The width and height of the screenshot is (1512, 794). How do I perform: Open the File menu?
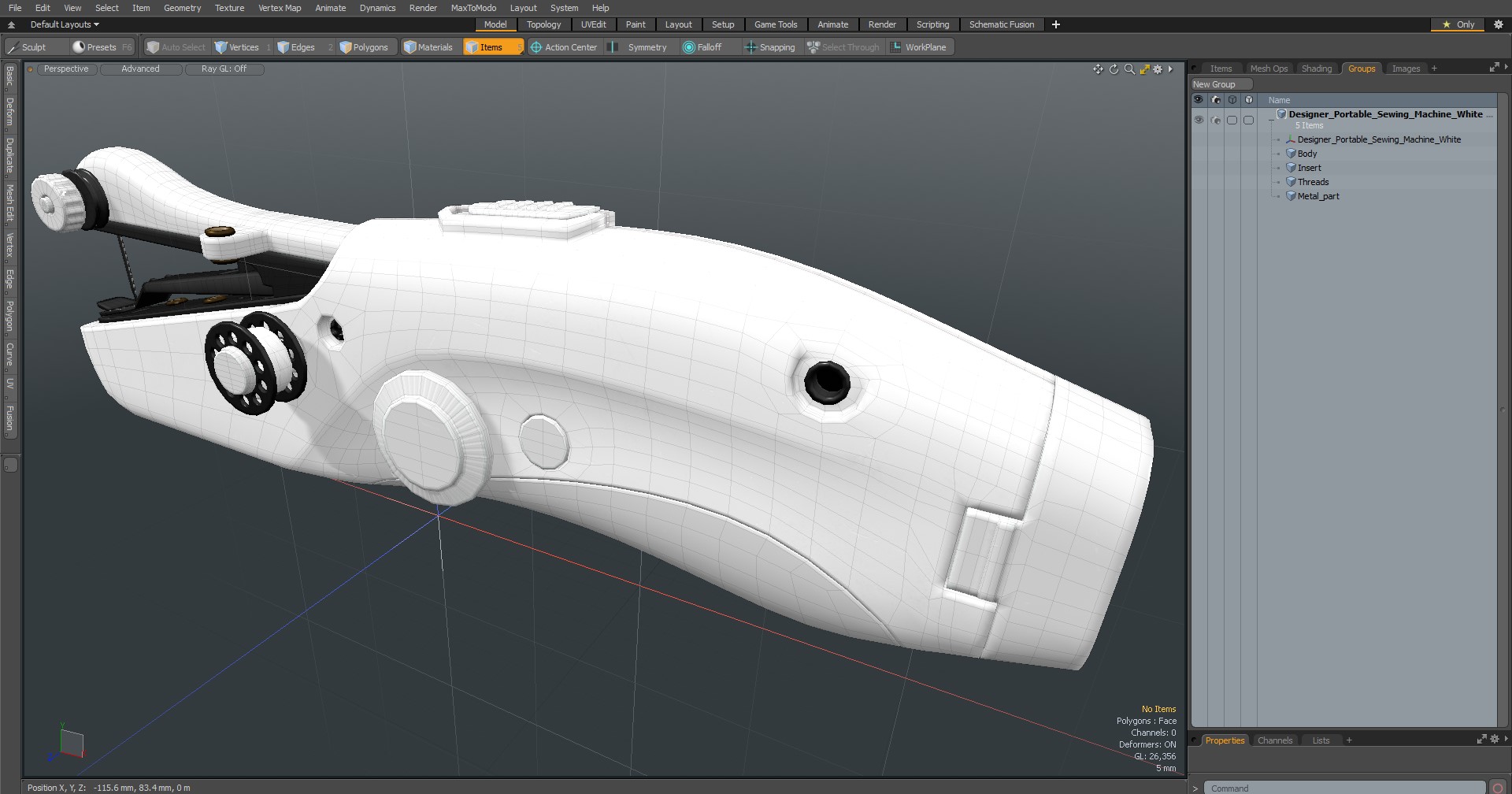click(x=15, y=8)
